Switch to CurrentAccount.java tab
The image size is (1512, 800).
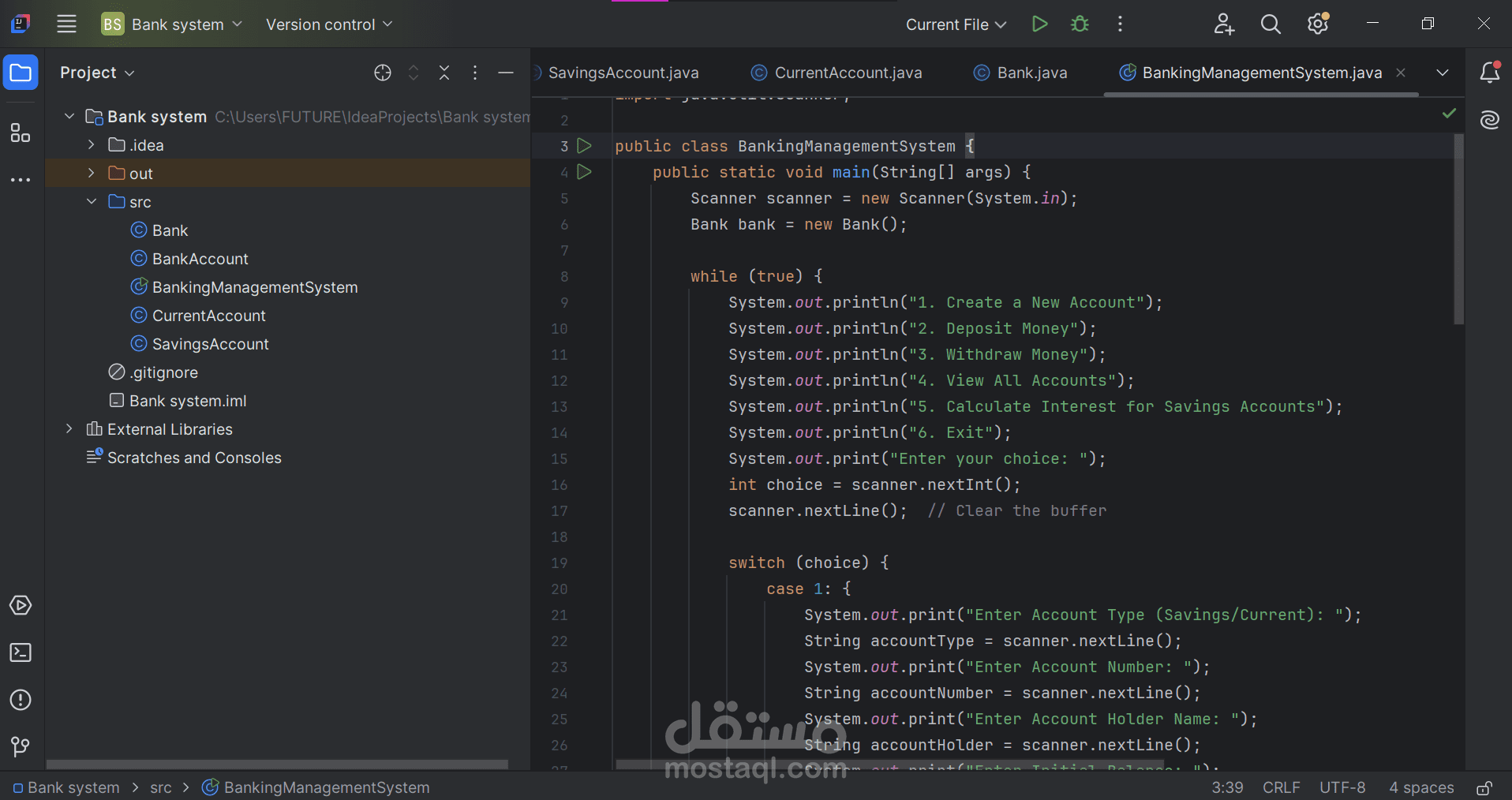tap(836, 73)
